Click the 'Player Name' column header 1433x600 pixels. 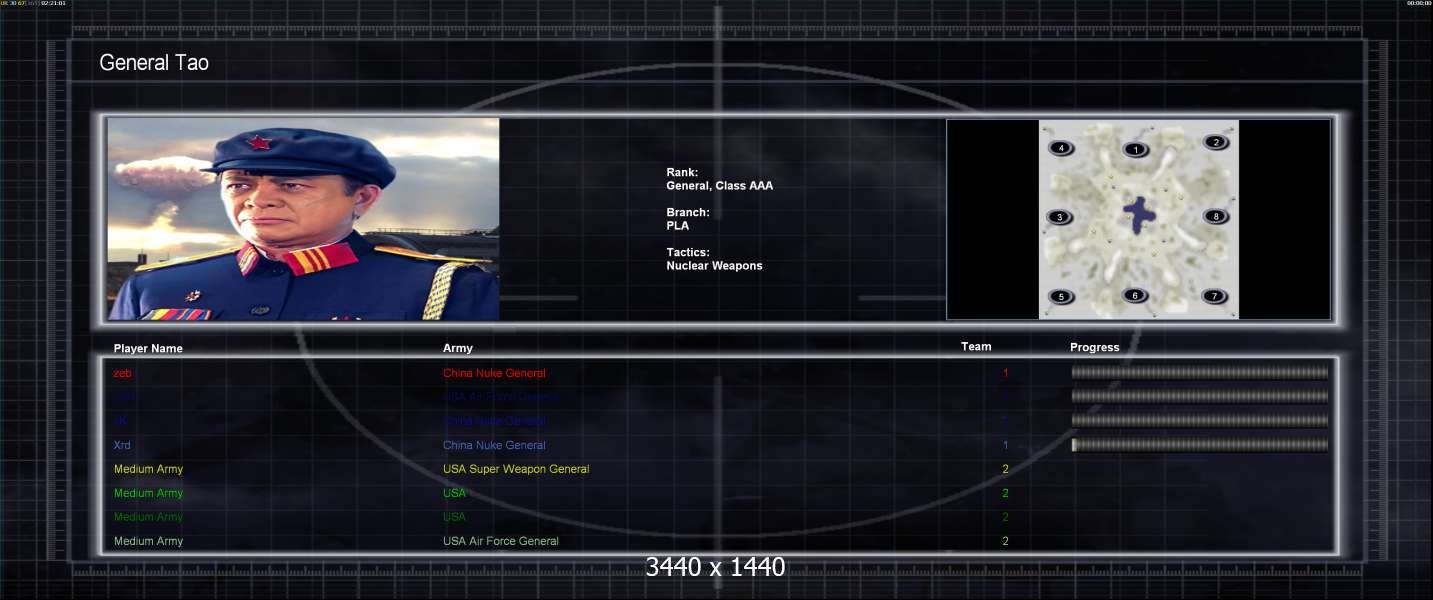click(148, 349)
